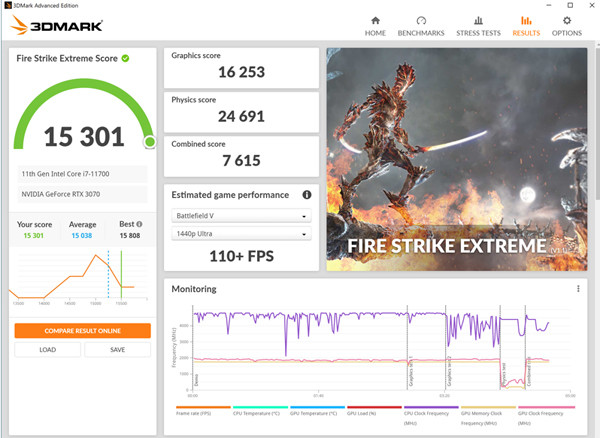The image size is (600, 438).
Task: Click the Fire Strike Extreme Score heading
Action: tap(67, 59)
